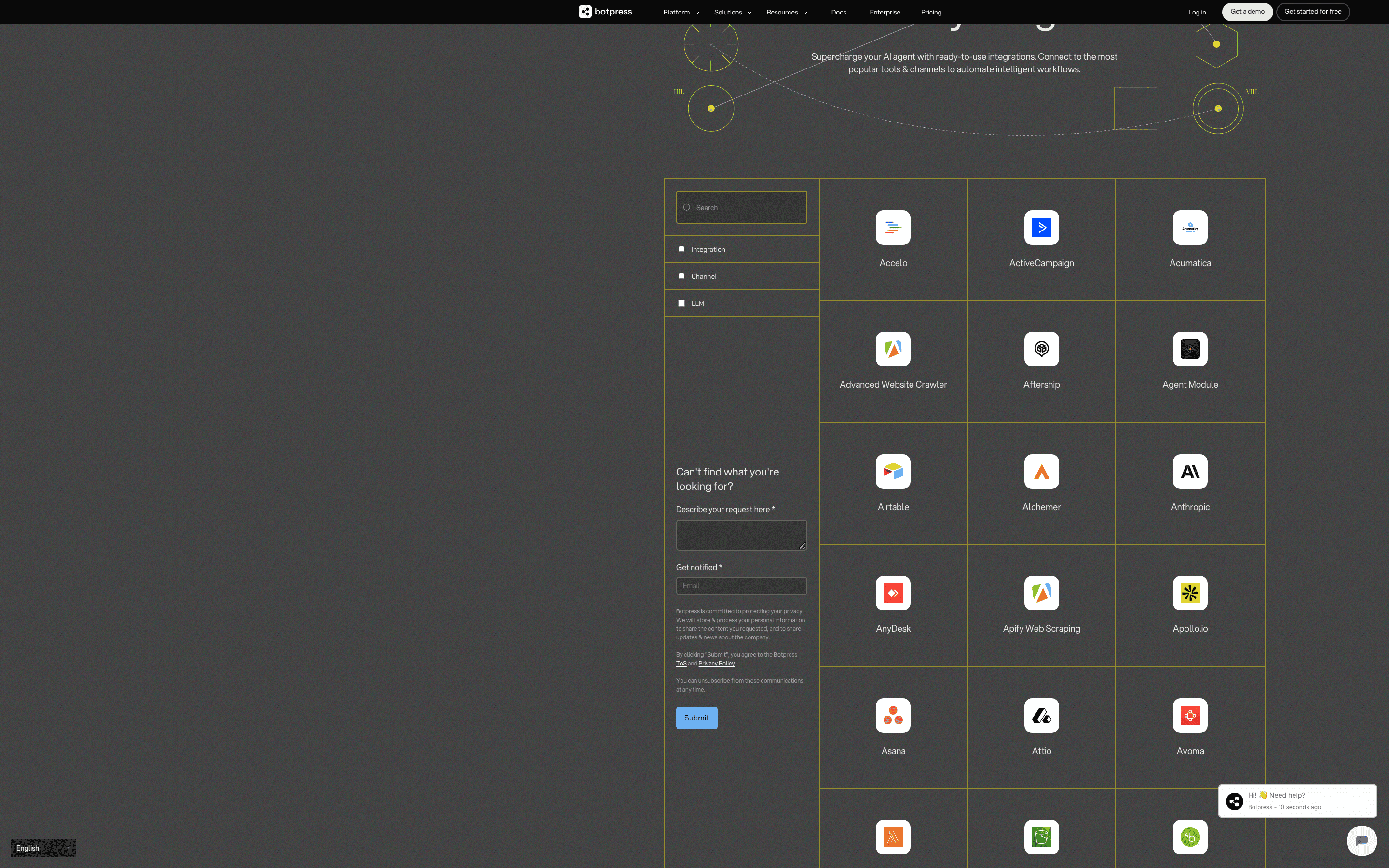Open the Avoma integration icon

[x=1190, y=715]
